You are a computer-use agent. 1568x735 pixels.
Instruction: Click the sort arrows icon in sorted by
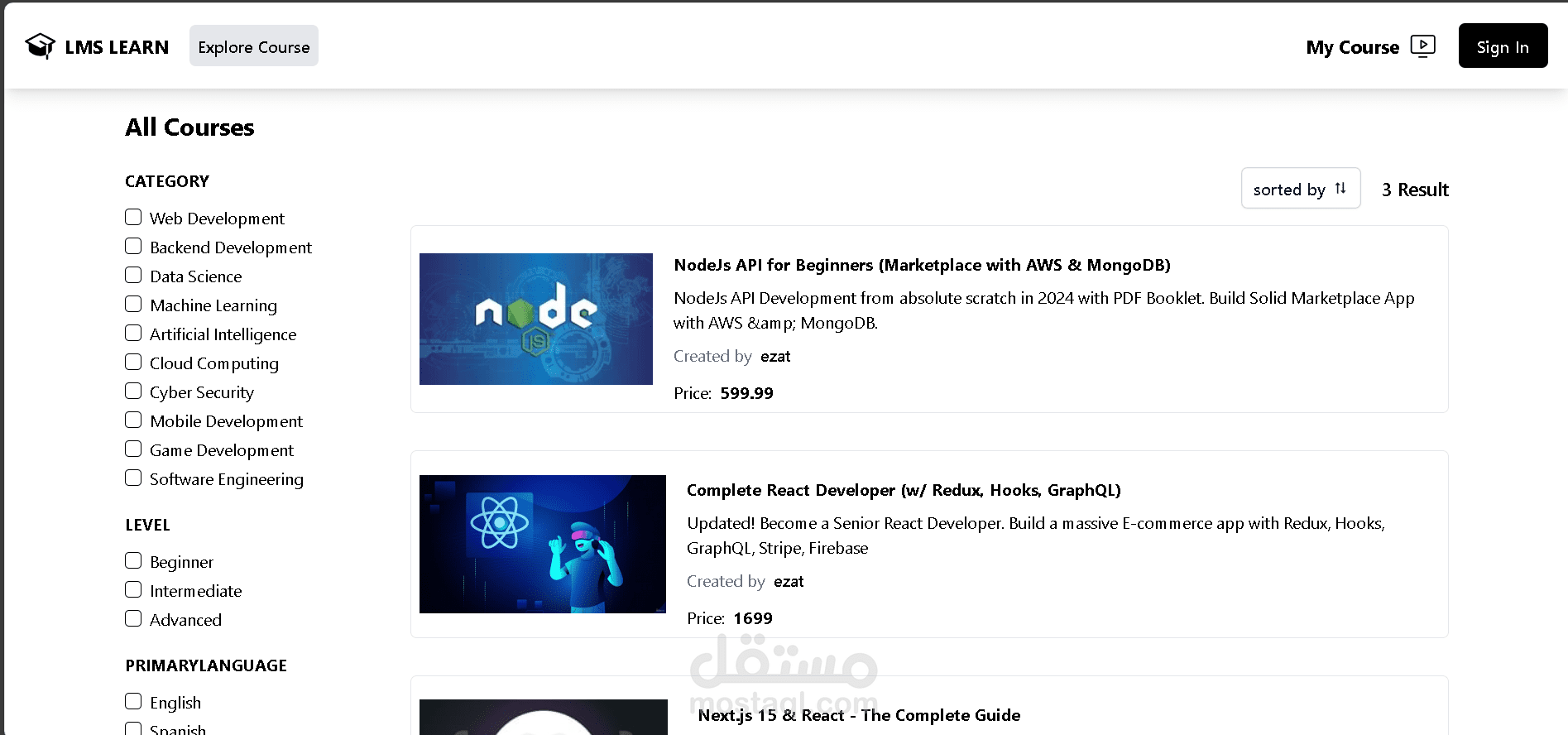coord(1340,189)
